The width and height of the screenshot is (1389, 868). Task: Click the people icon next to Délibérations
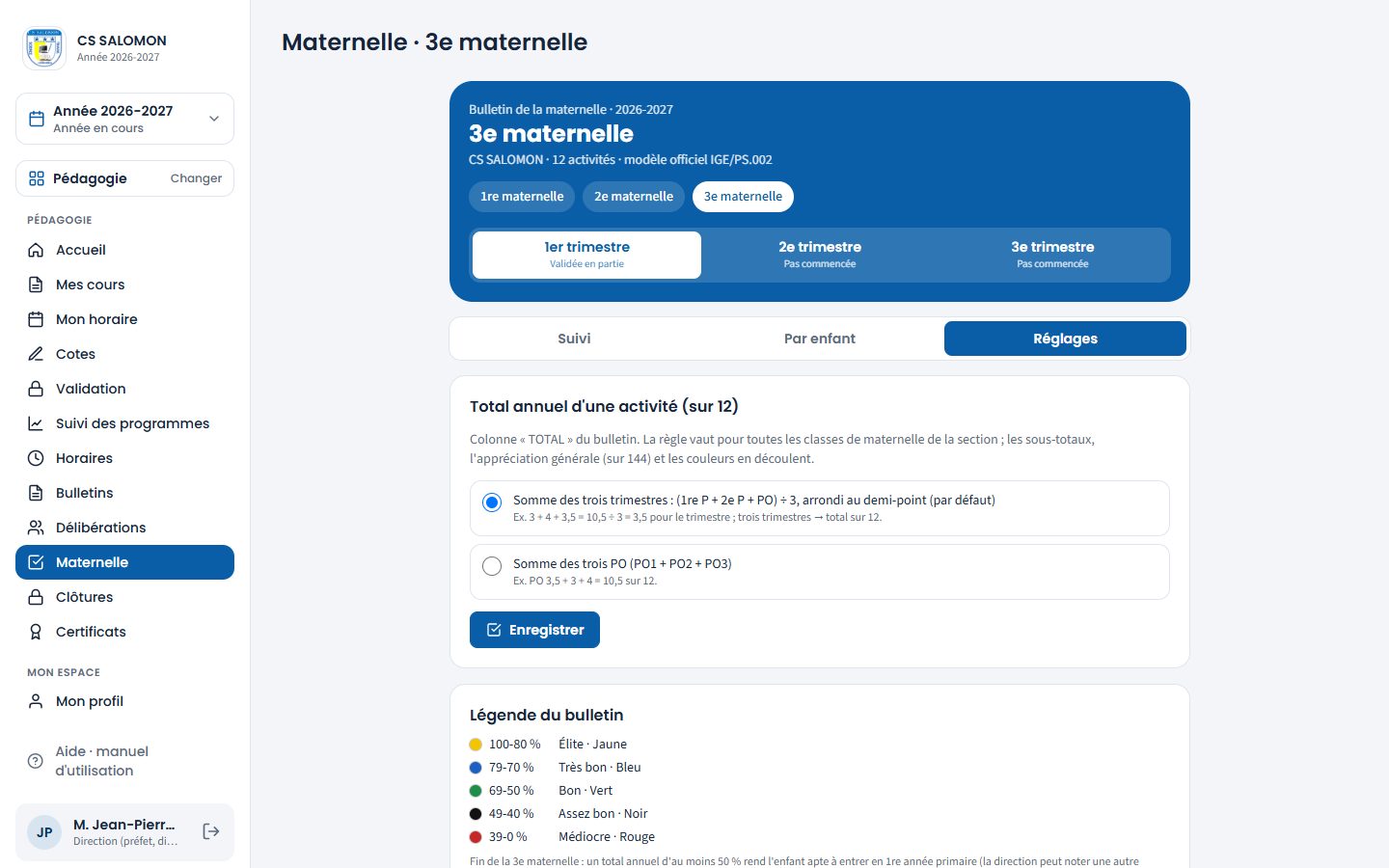pos(36,528)
